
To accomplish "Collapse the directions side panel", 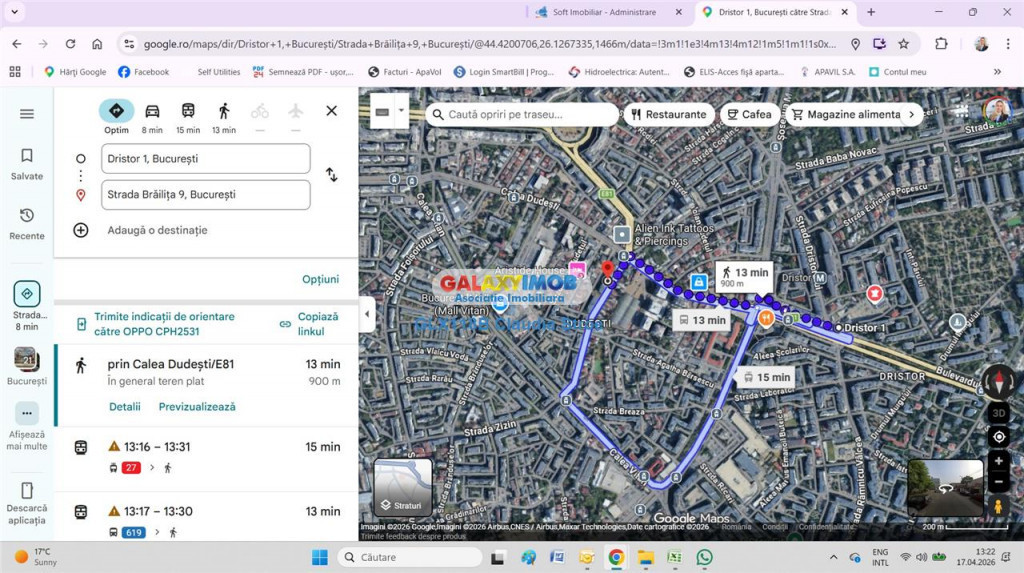I will coord(366,314).
